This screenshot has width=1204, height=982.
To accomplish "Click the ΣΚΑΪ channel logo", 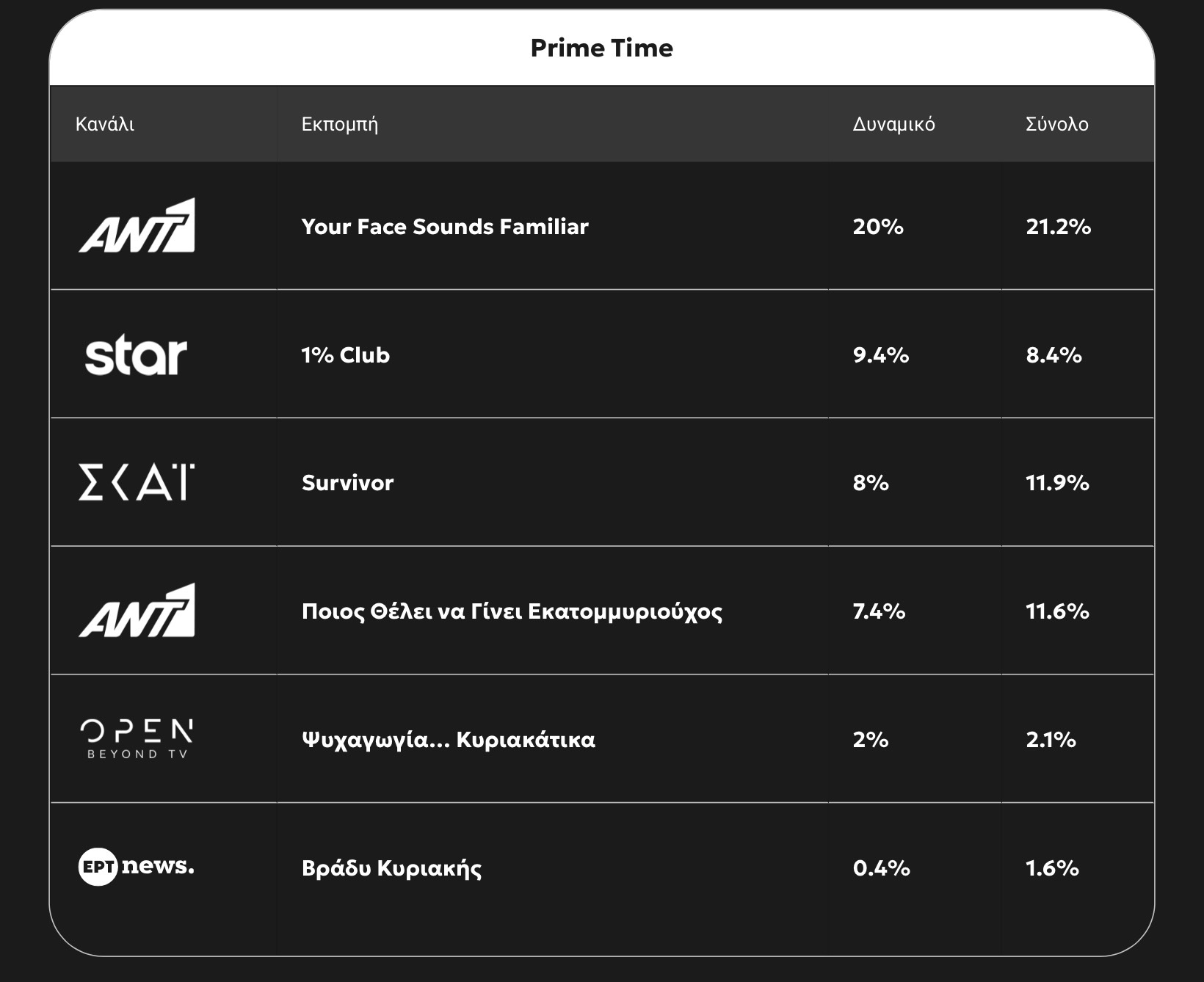I will [137, 482].
